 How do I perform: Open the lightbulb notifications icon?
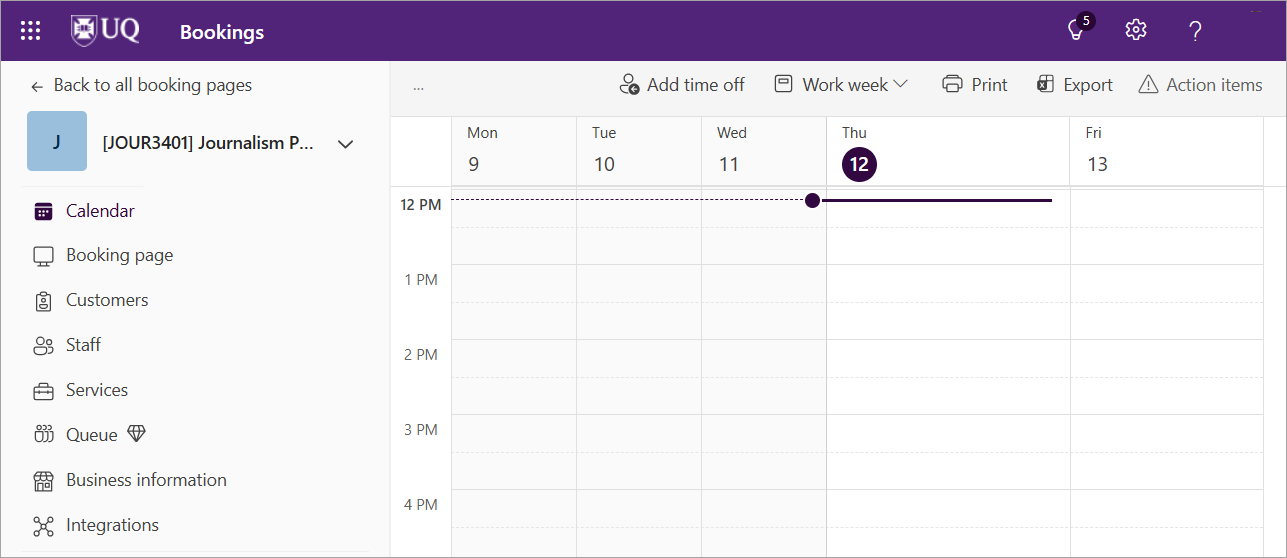coord(1077,30)
